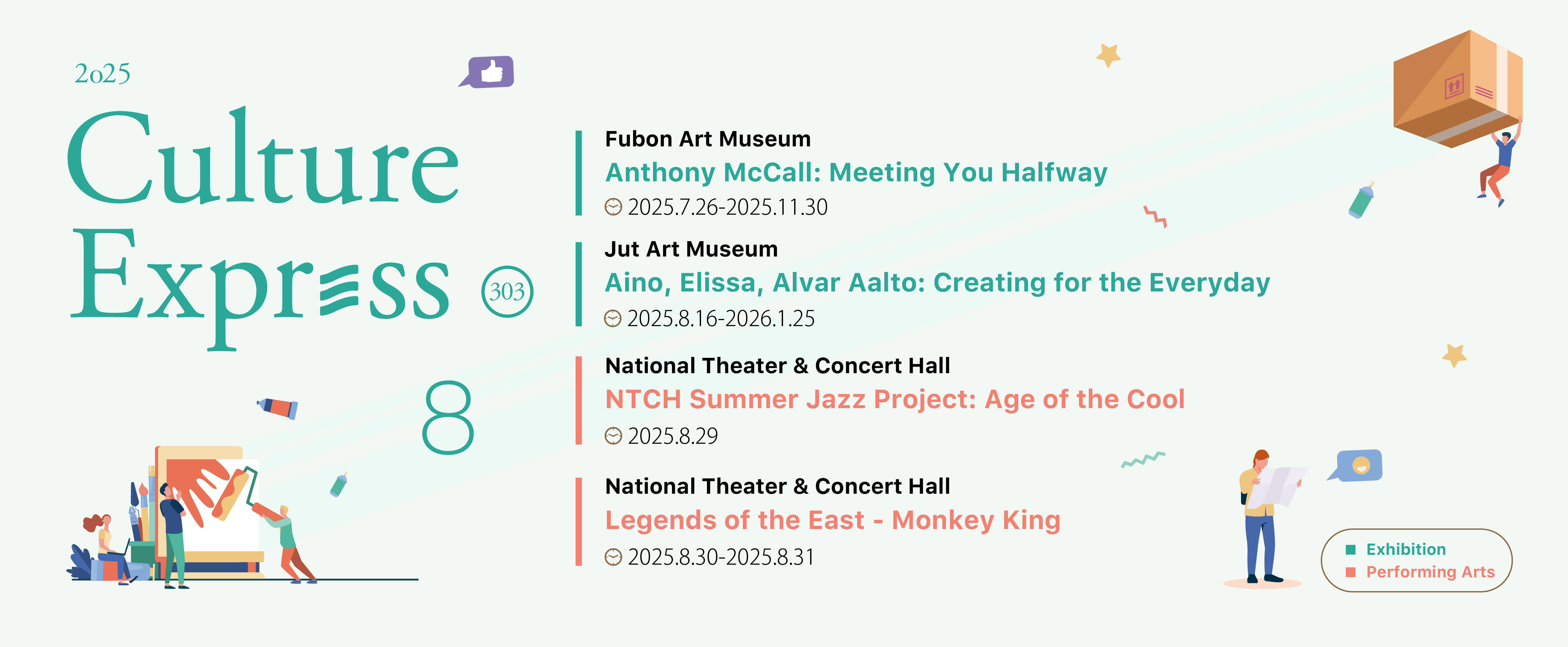Click the clock icon beside 2025.7.26-2025.11.30
Screen dimensions: 1568x647
tap(613, 207)
